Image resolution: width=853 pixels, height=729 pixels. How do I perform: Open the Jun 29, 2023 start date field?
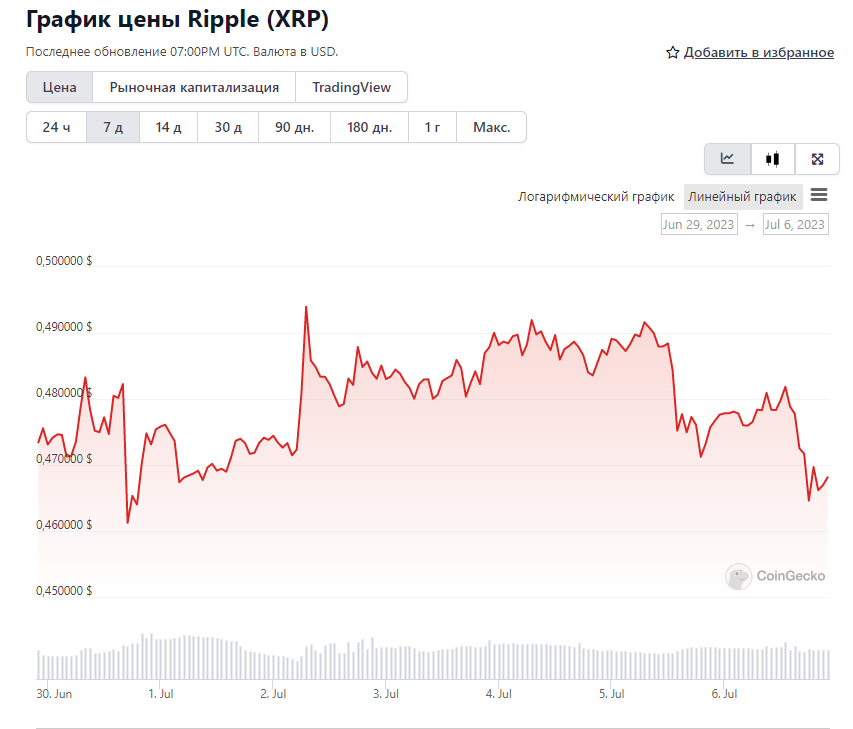(x=699, y=225)
